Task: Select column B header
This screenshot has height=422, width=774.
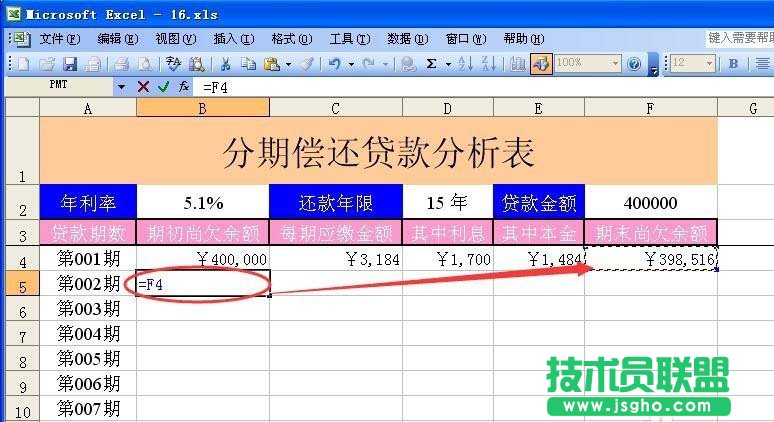Action: (203, 108)
